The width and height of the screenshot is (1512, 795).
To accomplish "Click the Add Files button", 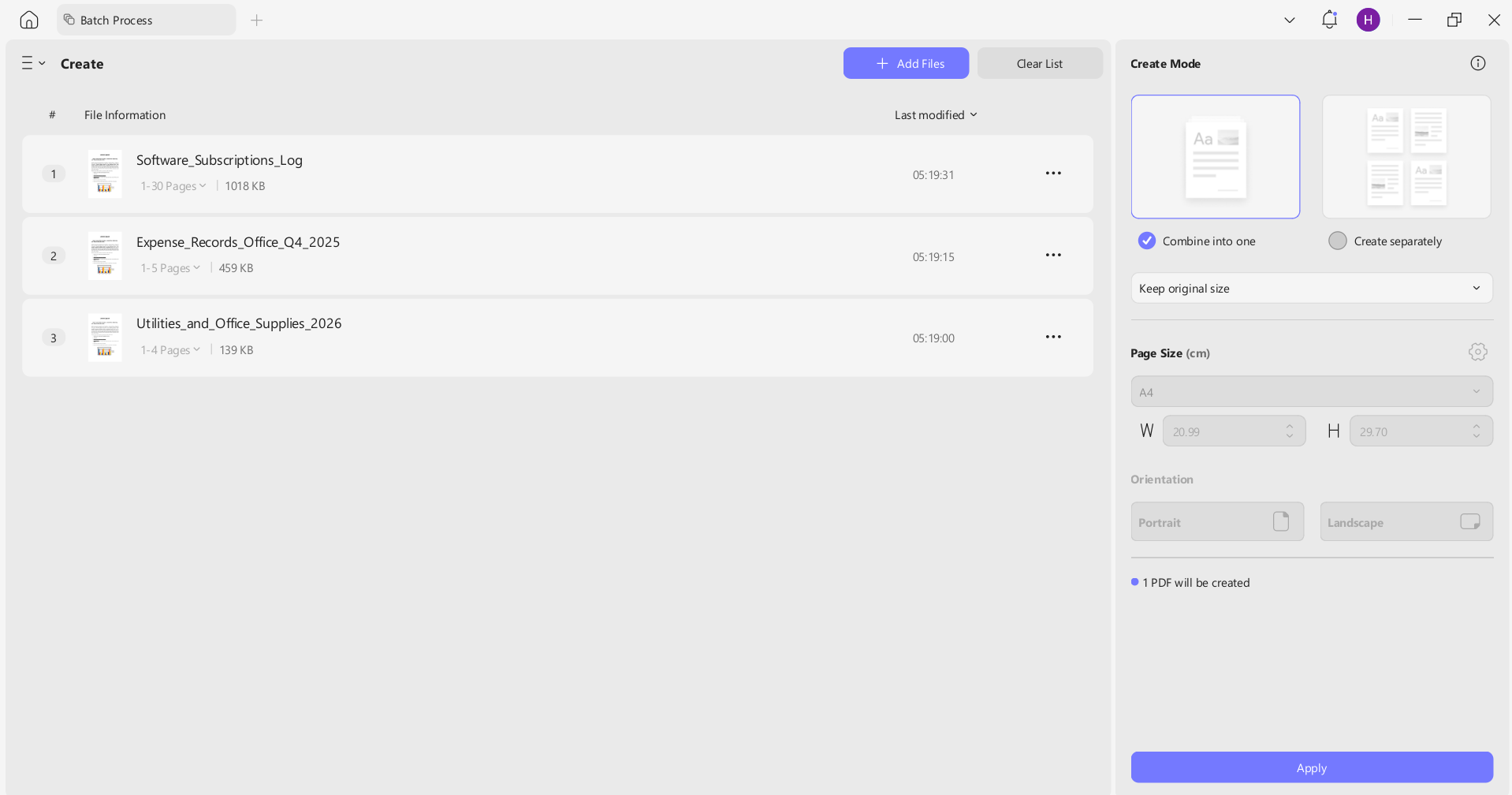I will (906, 63).
